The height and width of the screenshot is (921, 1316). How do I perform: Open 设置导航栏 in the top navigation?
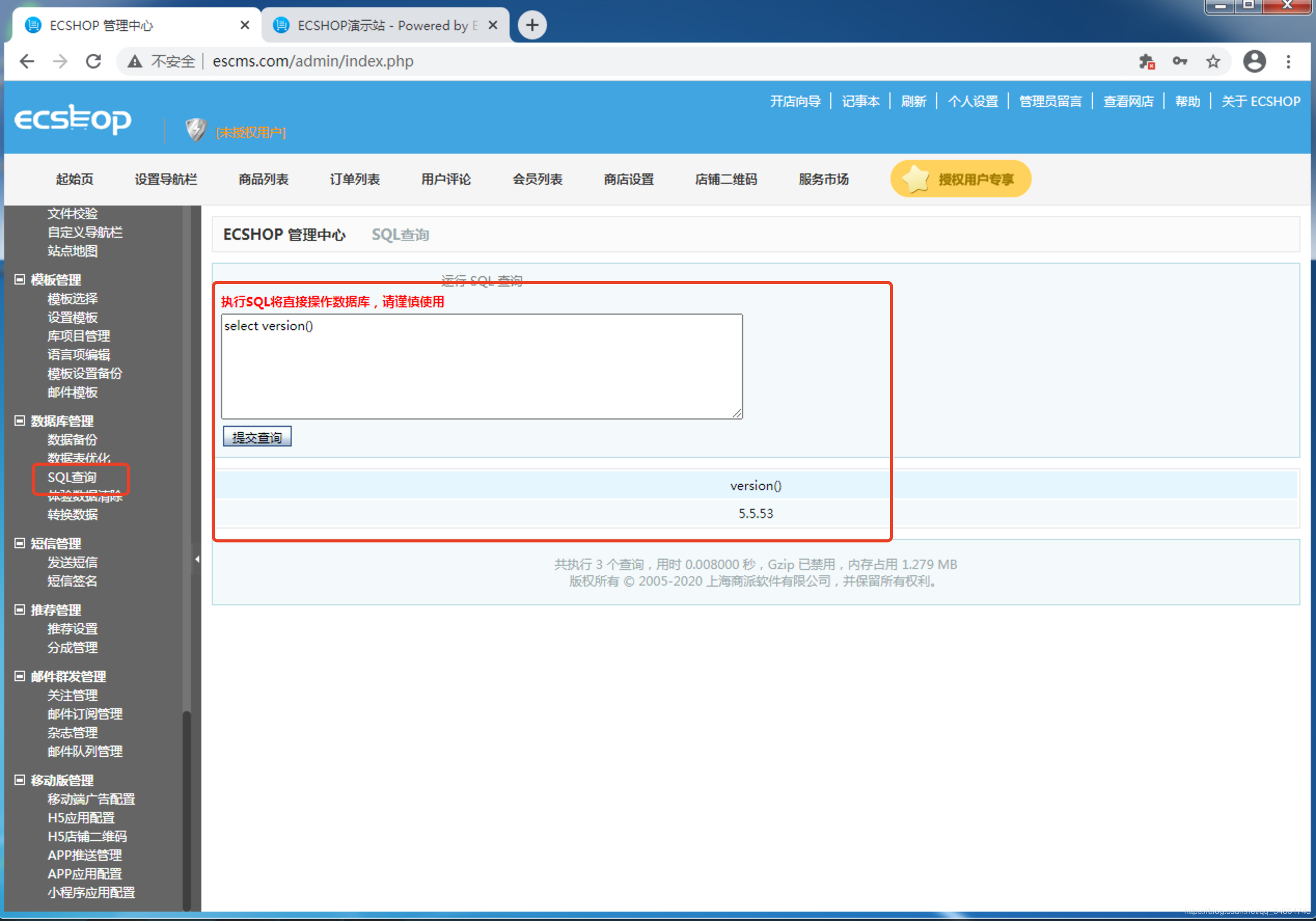166,180
